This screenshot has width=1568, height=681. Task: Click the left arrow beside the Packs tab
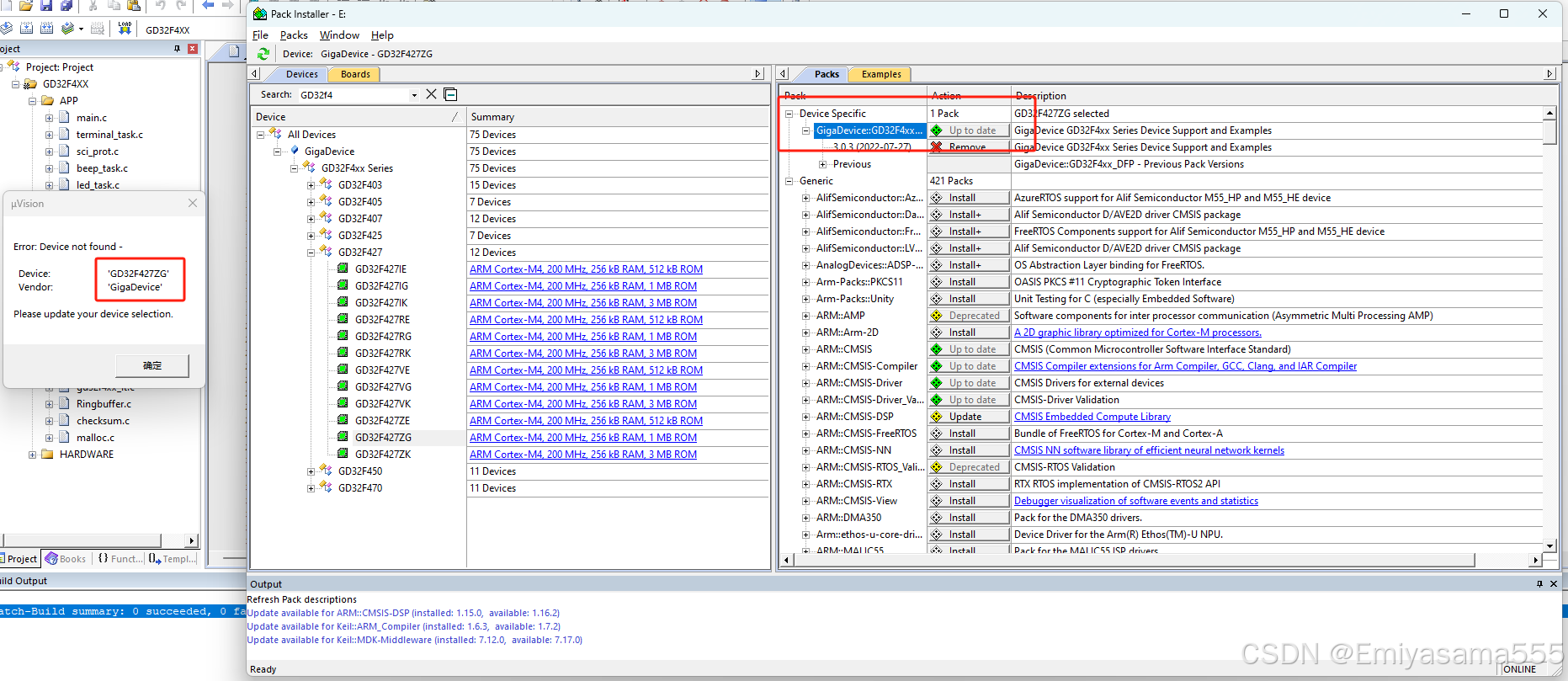click(783, 74)
